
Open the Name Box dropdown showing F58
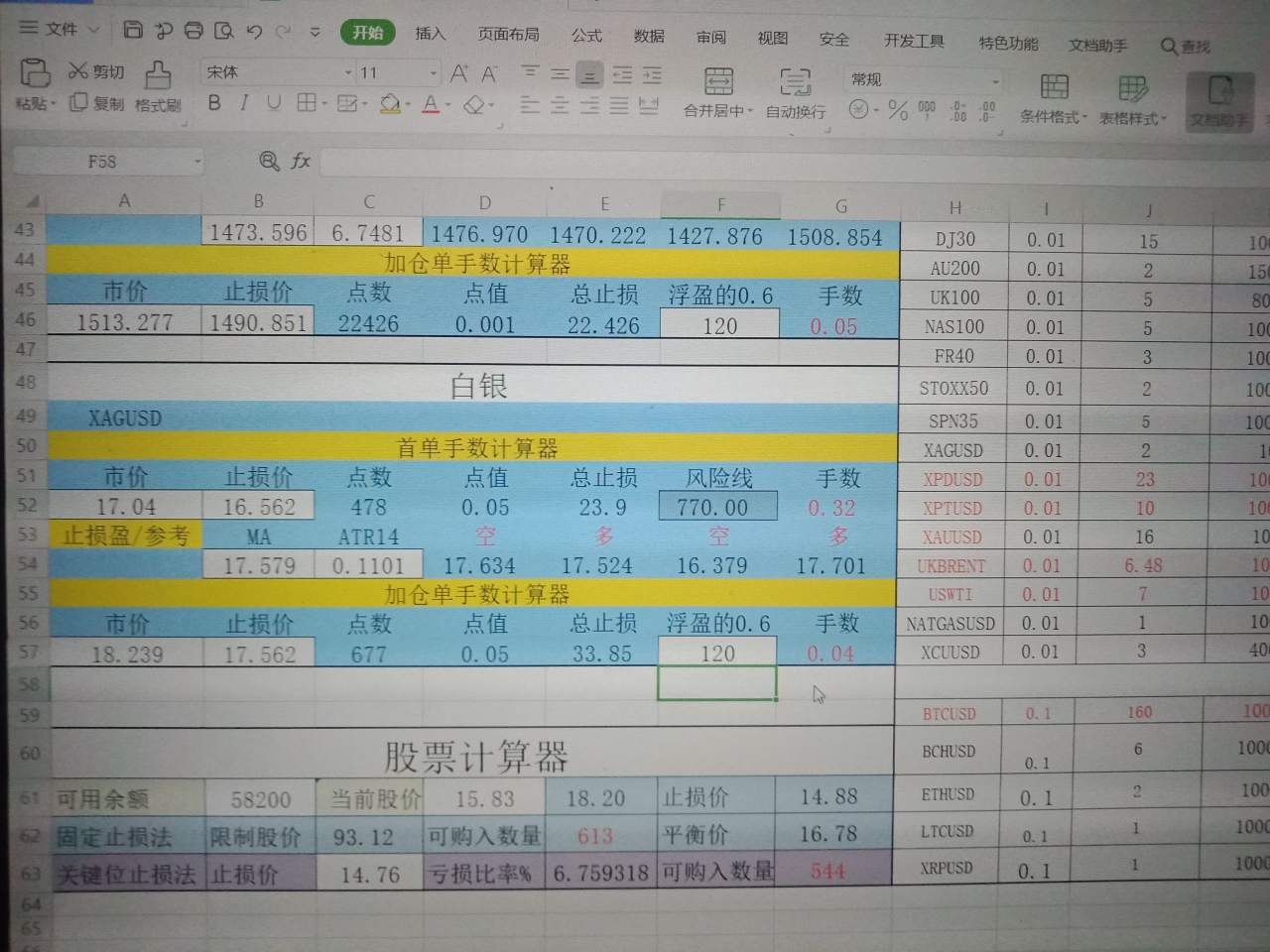tap(197, 161)
